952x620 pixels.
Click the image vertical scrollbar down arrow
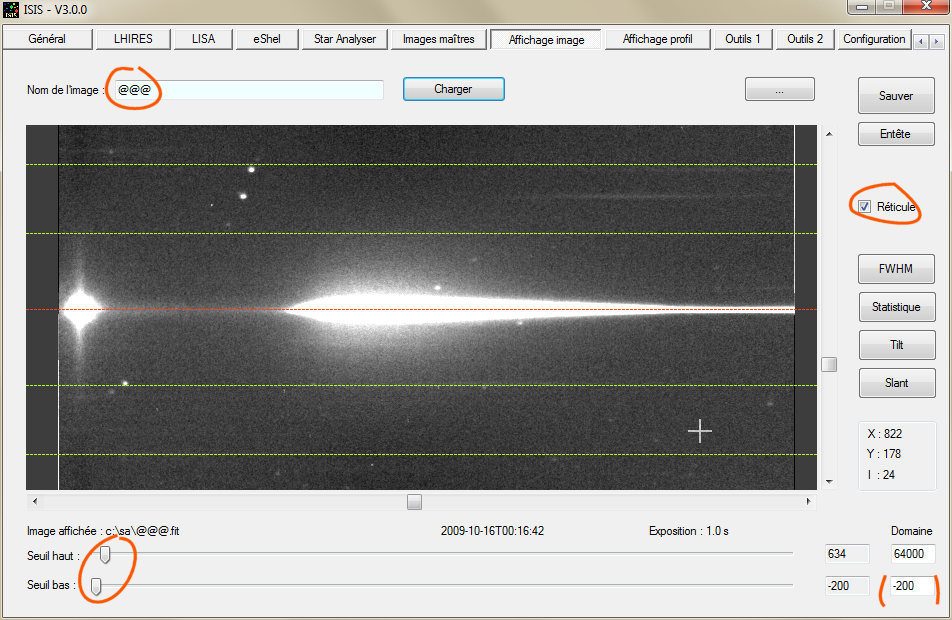(x=828, y=481)
